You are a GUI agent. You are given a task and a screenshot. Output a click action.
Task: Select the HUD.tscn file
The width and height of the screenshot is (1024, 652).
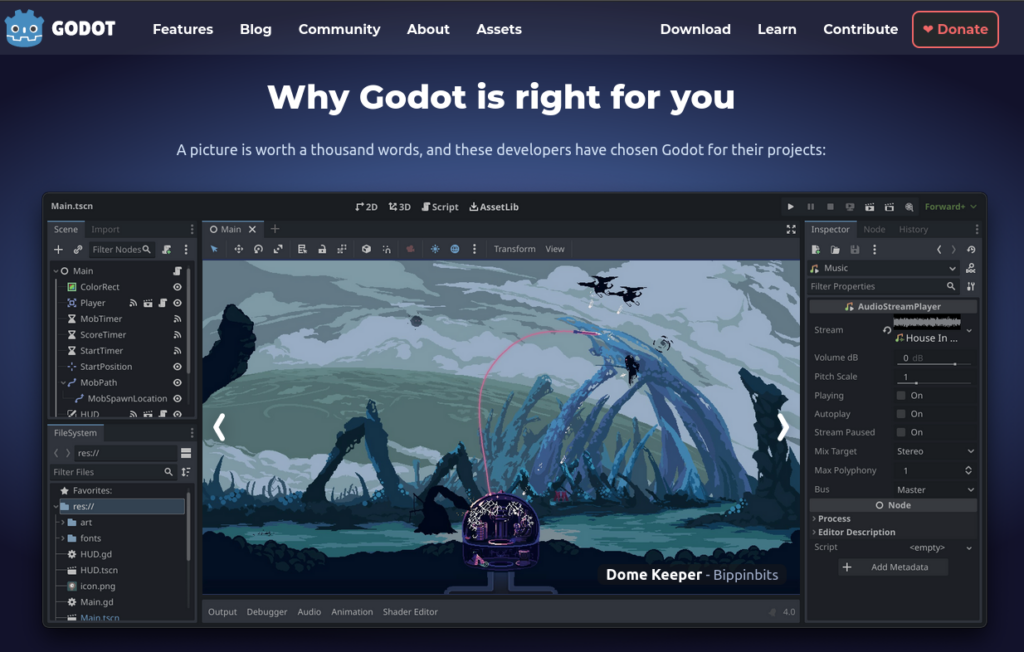(x=99, y=570)
